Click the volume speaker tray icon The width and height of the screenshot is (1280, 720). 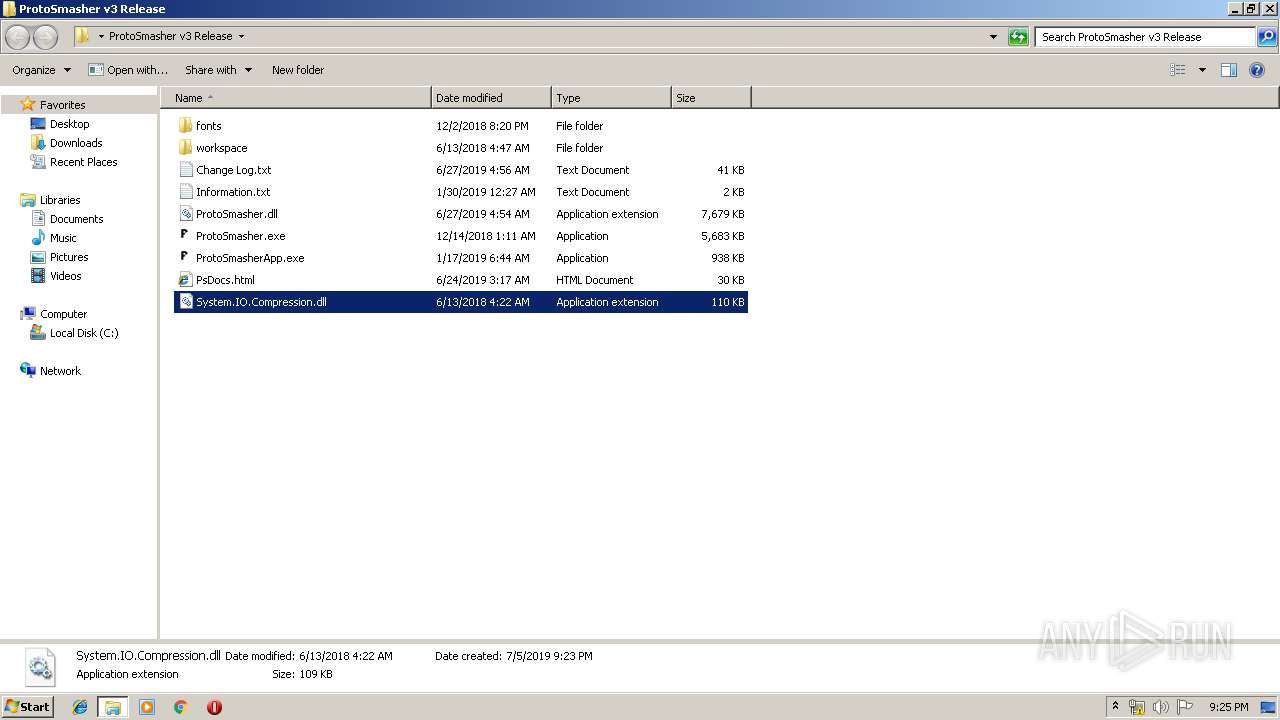pos(1161,707)
